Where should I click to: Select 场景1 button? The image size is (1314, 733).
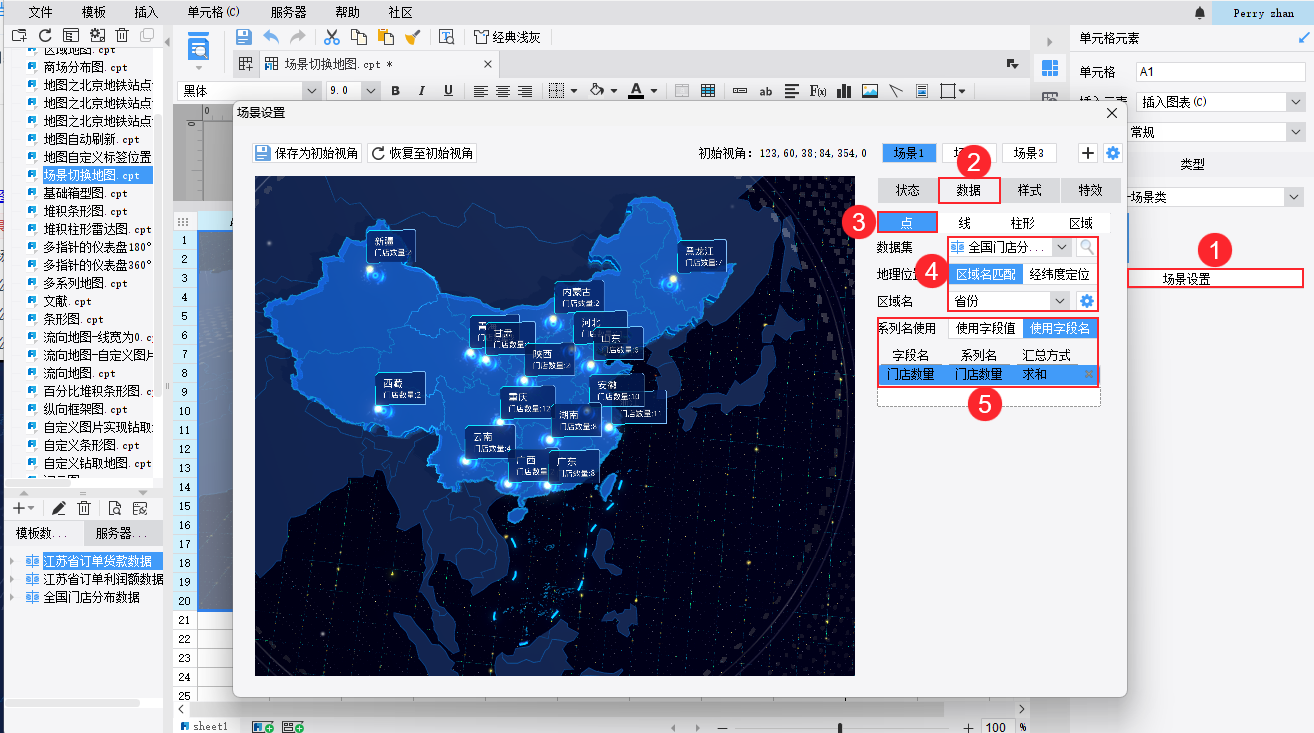[x=909, y=153]
